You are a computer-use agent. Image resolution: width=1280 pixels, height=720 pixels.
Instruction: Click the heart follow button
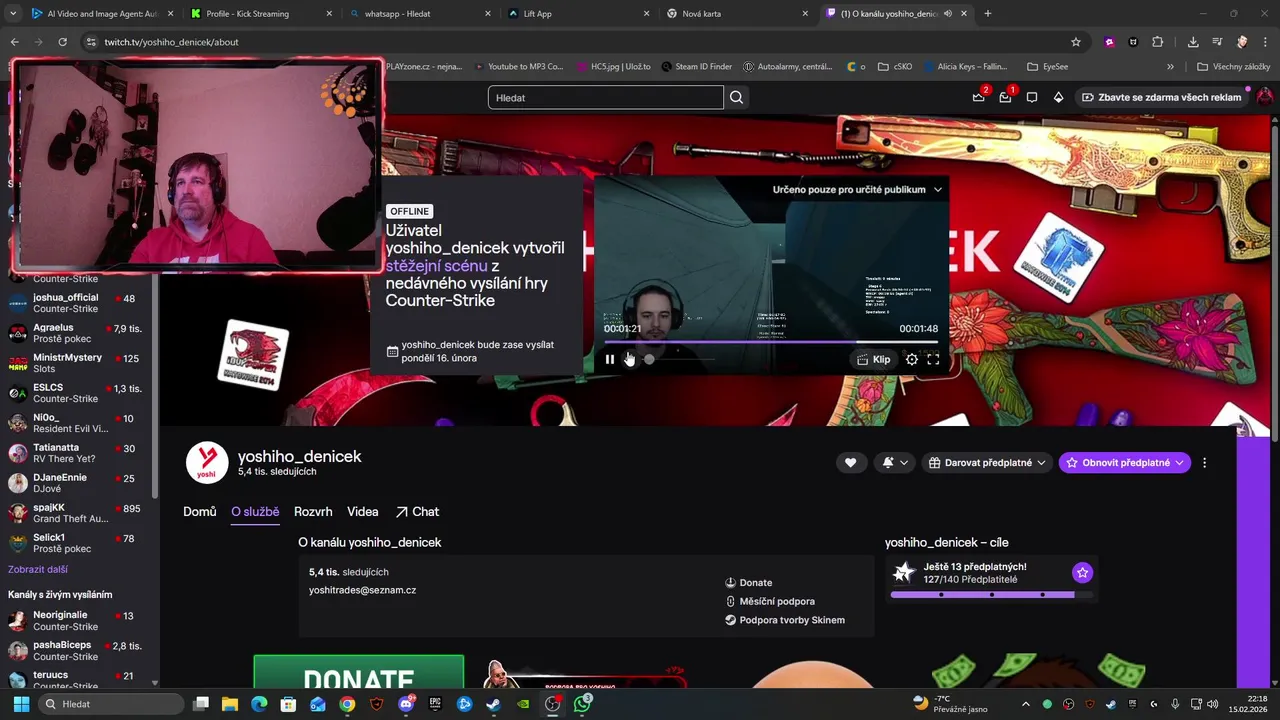click(x=850, y=462)
